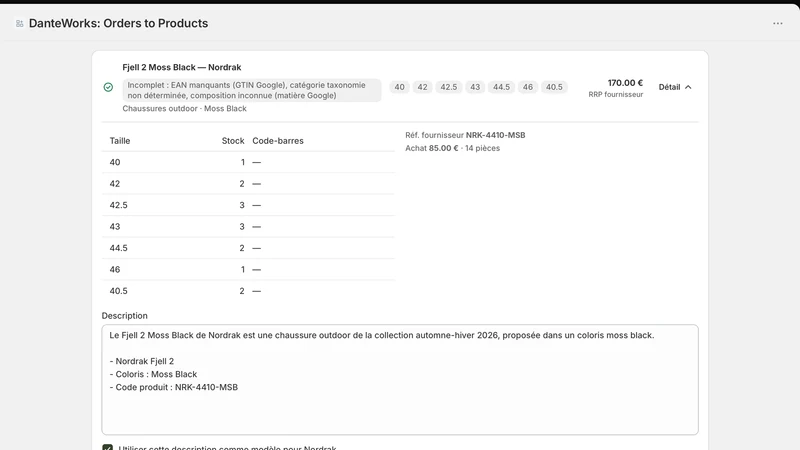Select the size 44.5 chip
Screen dimensions: 800x450
point(502,87)
